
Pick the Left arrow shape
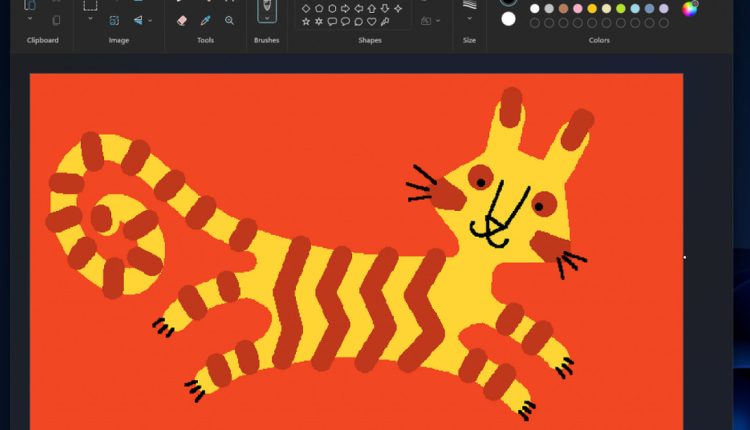(358, 8)
